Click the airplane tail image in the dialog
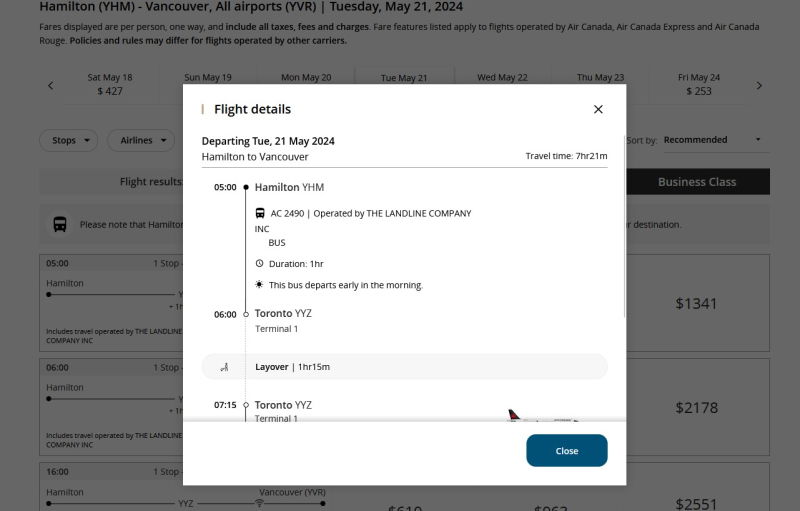This screenshot has width=800, height=511. tap(516, 415)
